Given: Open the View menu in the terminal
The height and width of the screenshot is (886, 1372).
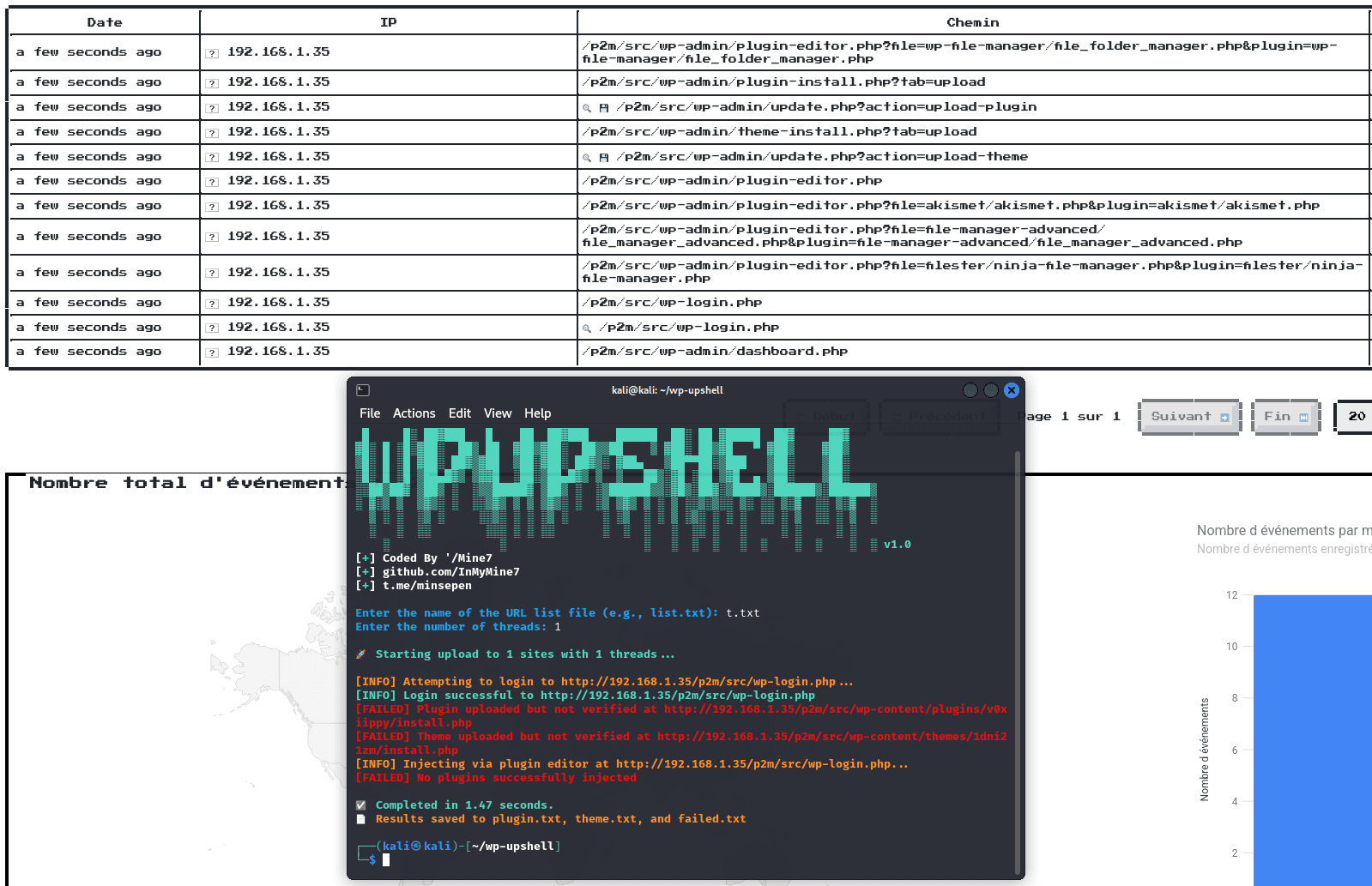Looking at the screenshot, I should click(x=497, y=413).
